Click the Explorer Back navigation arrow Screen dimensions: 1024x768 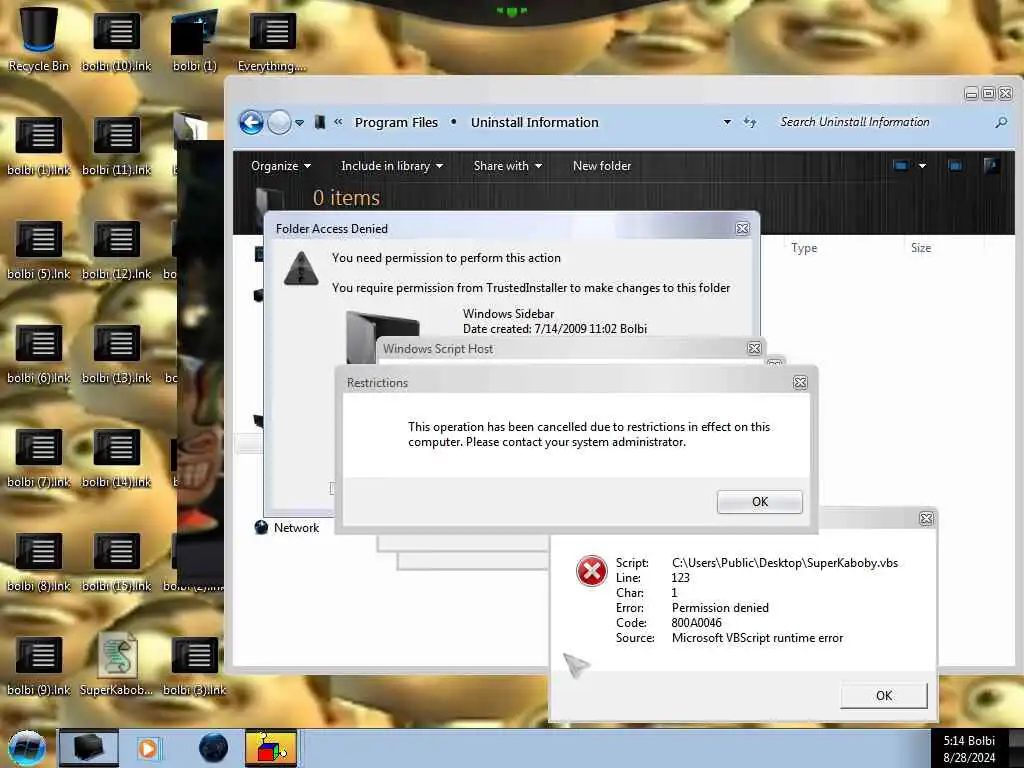click(x=251, y=122)
